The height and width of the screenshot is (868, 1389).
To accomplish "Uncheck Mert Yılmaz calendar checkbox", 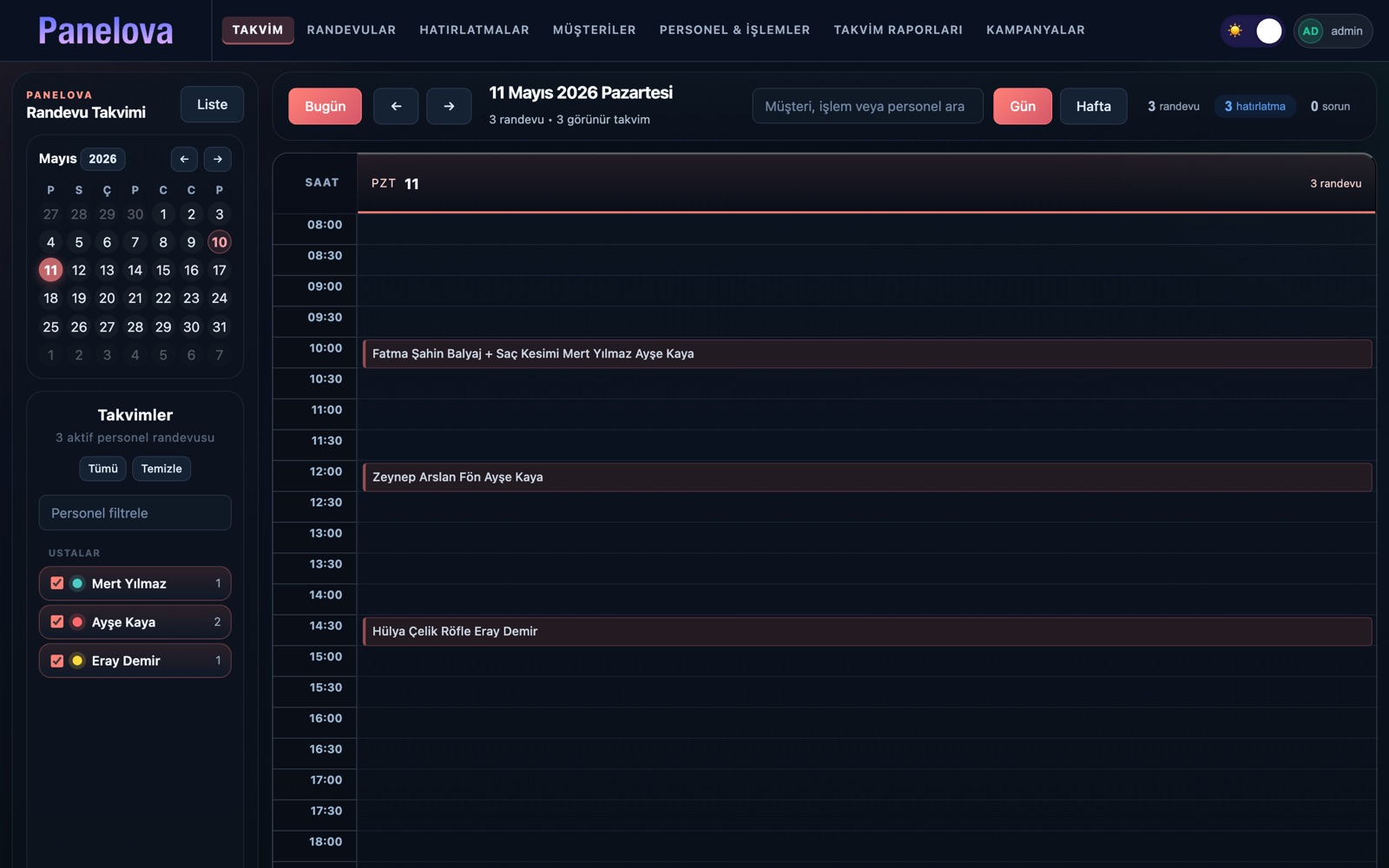I will (x=57, y=583).
